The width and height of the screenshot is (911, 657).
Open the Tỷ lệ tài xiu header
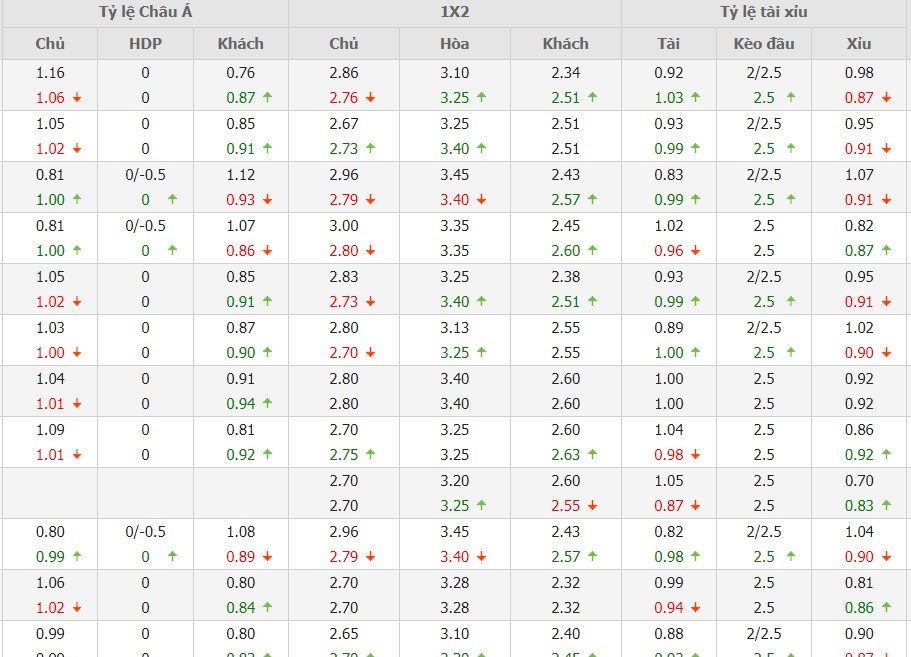coord(764,13)
